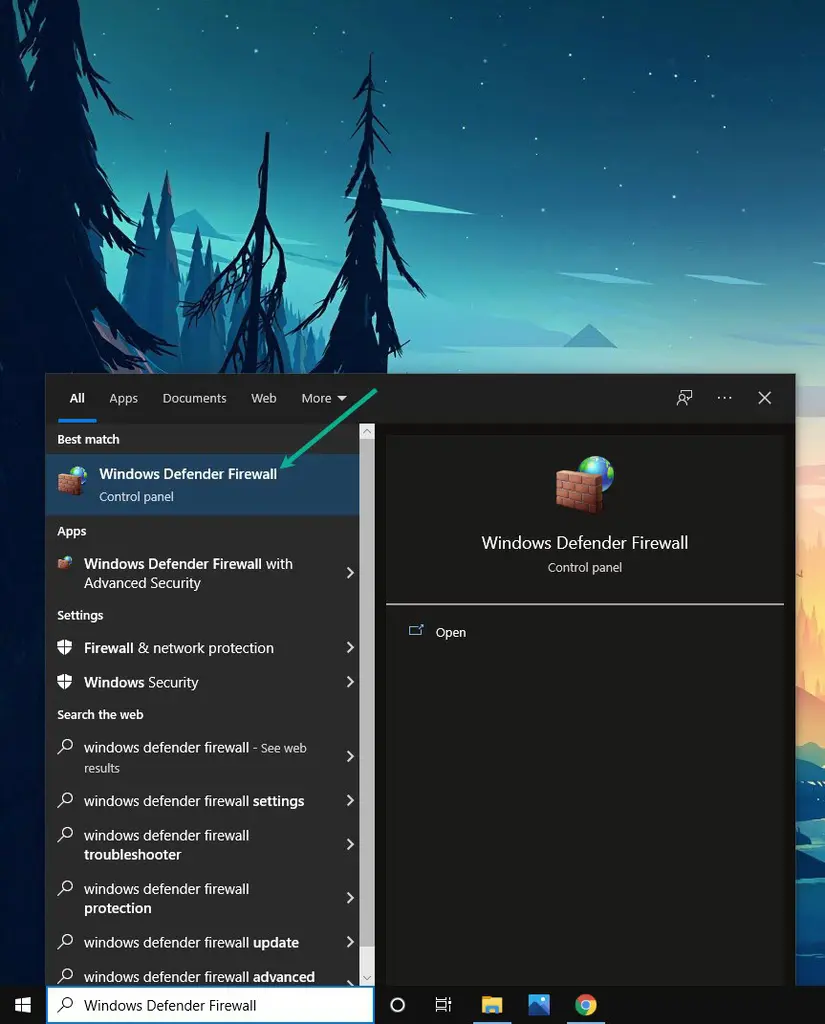Open Windows Defender Firewall best match result
The height and width of the screenshot is (1024, 825).
pyautogui.click(x=202, y=484)
